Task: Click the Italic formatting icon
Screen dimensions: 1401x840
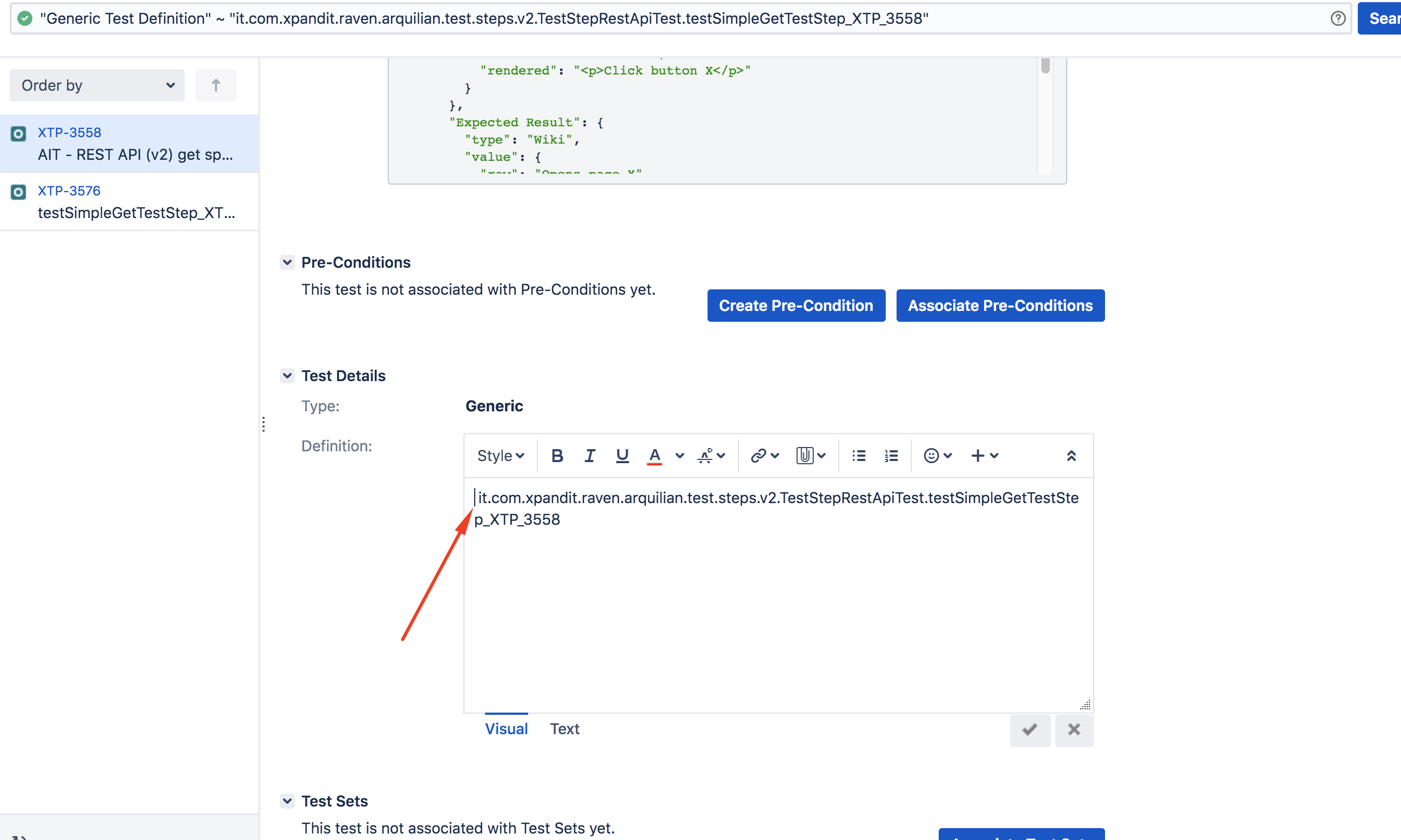Action: [590, 457]
